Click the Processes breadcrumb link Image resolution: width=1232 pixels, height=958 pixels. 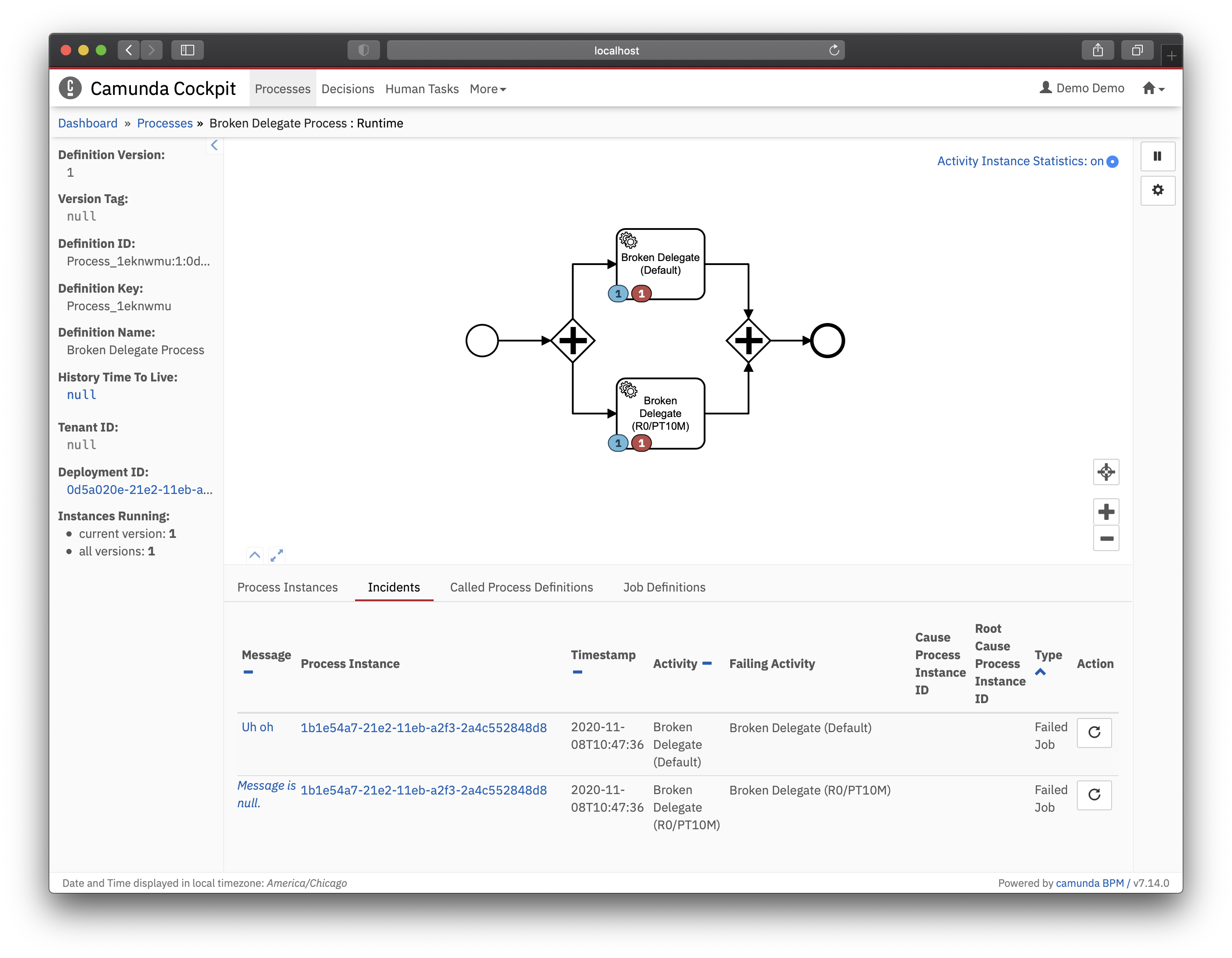click(x=164, y=123)
